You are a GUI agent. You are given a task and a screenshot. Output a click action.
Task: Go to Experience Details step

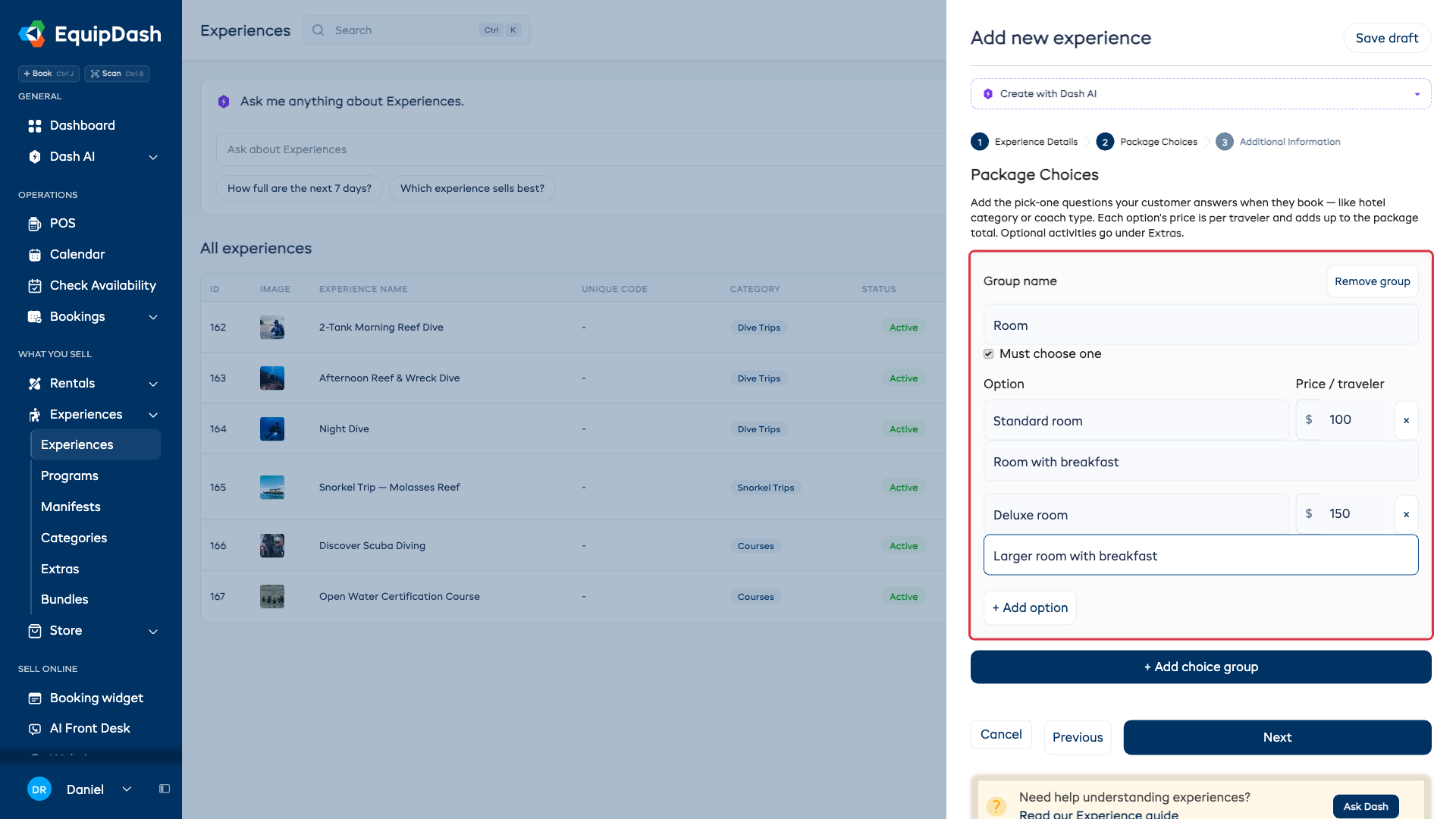click(1025, 142)
